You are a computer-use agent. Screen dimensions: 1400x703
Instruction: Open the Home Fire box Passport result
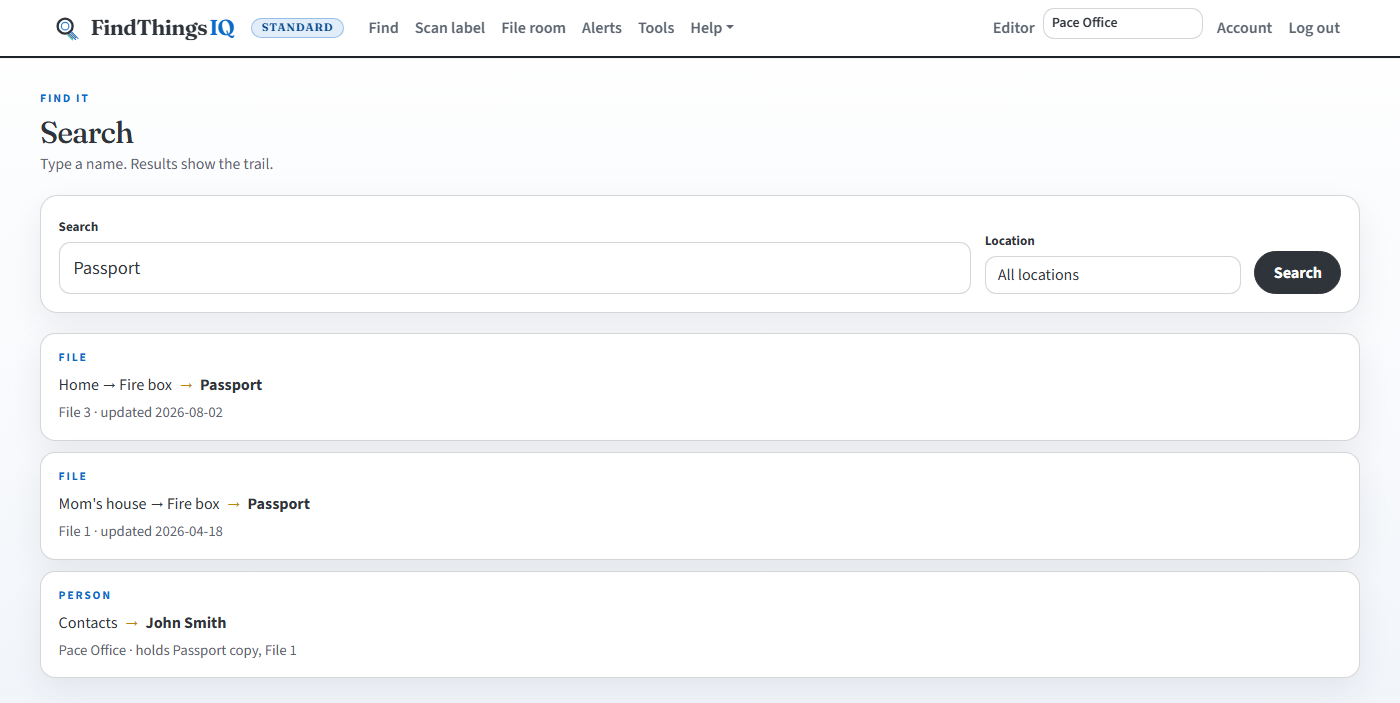tap(700, 387)
